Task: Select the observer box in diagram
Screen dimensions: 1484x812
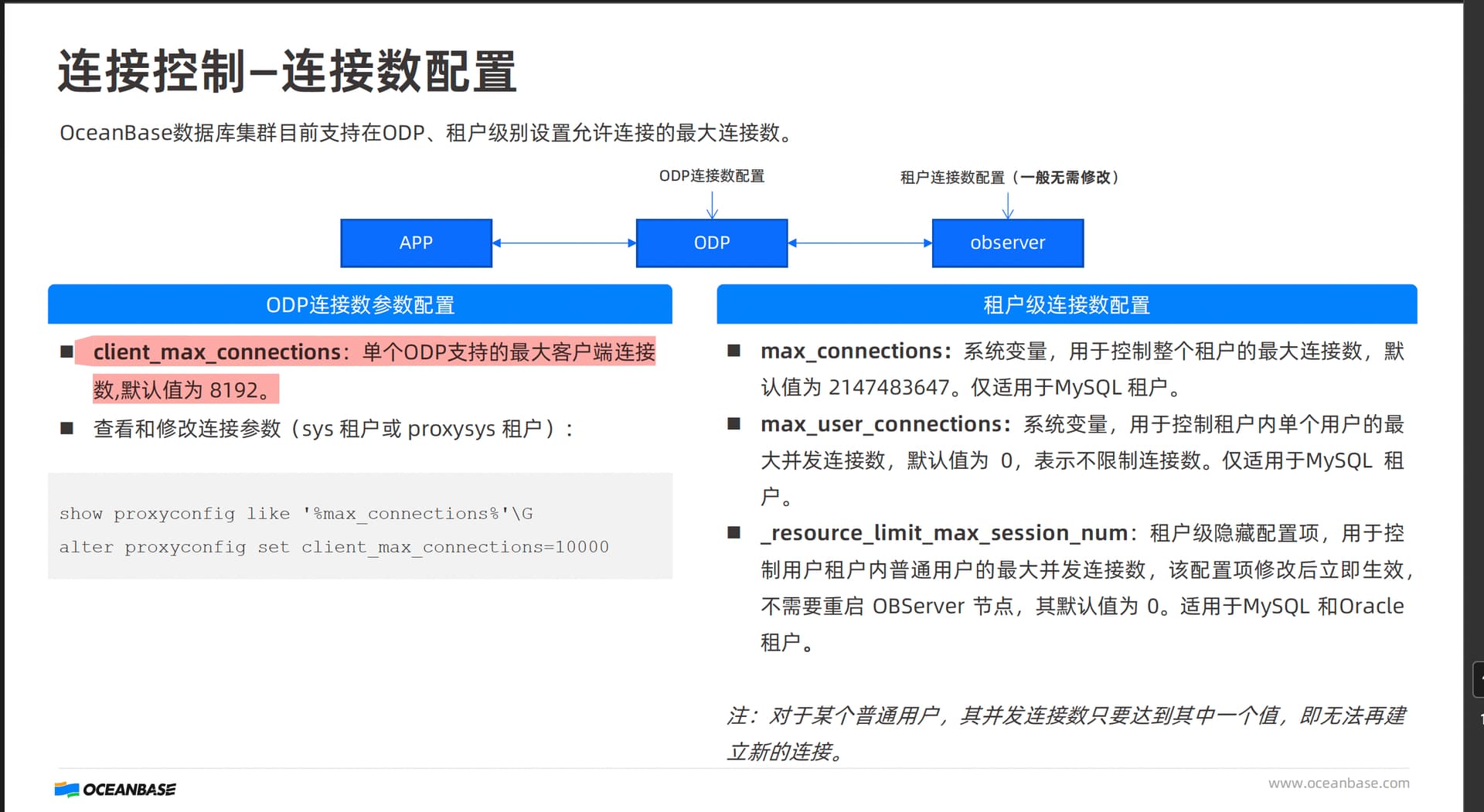Action: pyautogui.click(x=1008, y=243)
